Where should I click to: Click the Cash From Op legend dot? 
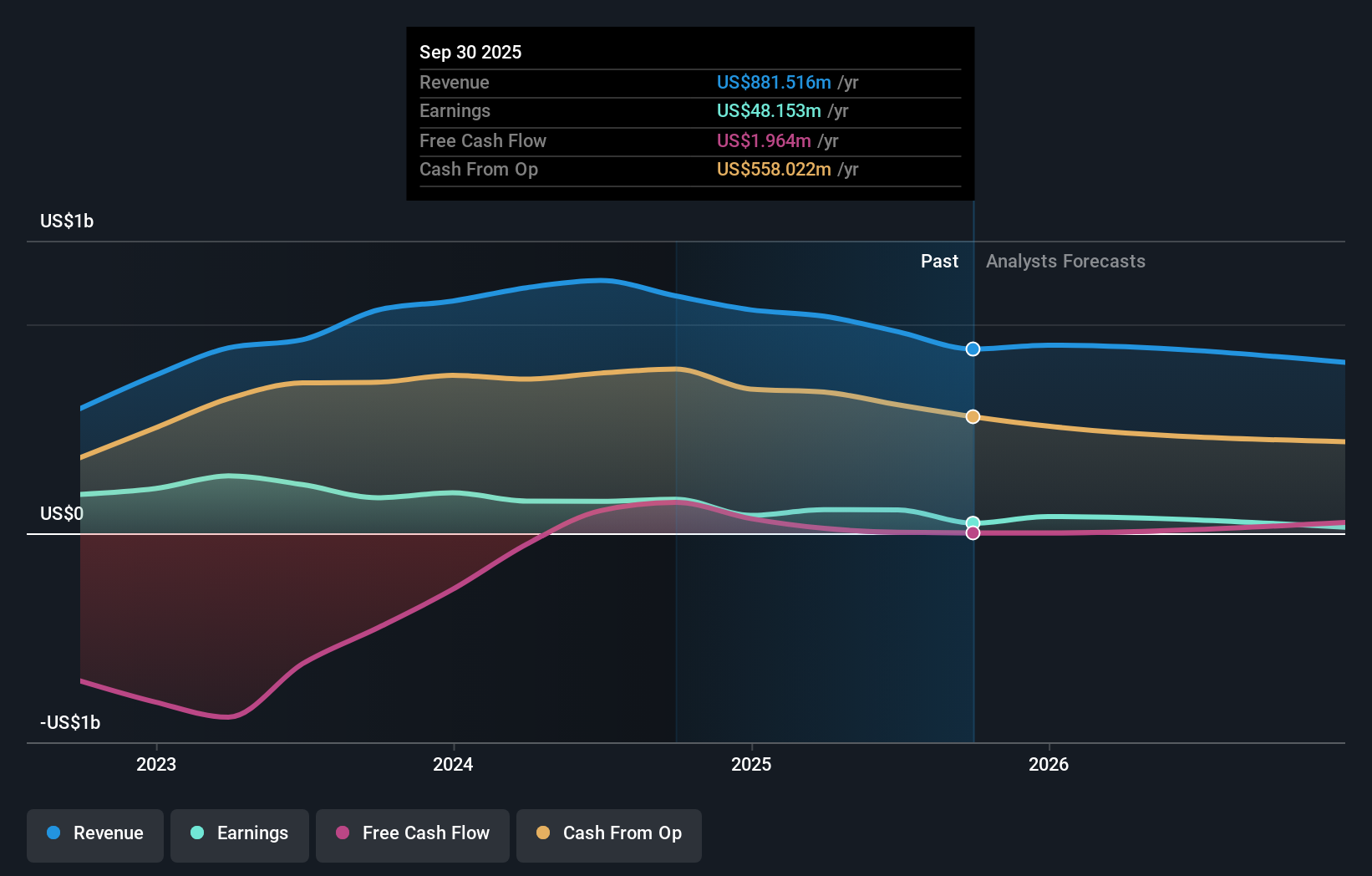coord(542,833)
